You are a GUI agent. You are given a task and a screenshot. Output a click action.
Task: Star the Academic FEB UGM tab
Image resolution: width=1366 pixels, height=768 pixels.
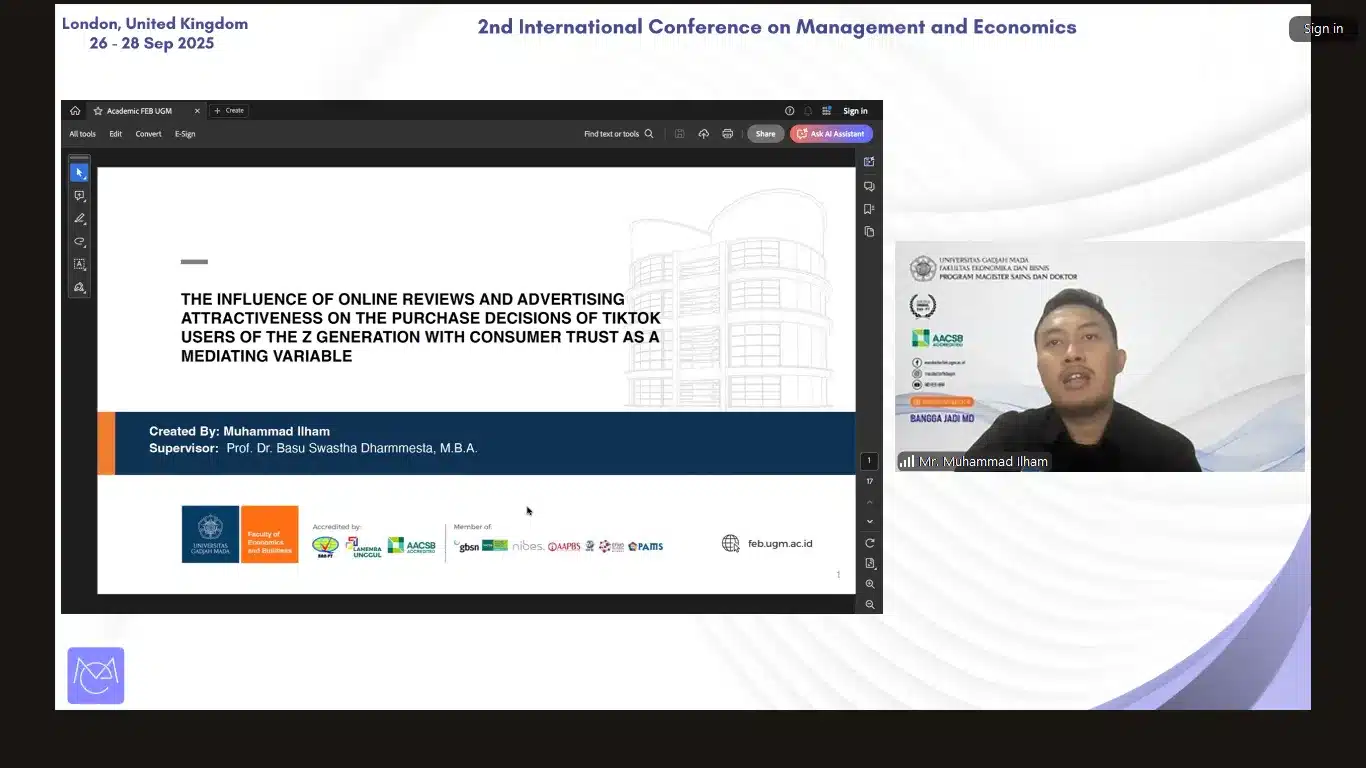(x=98, y=111)
